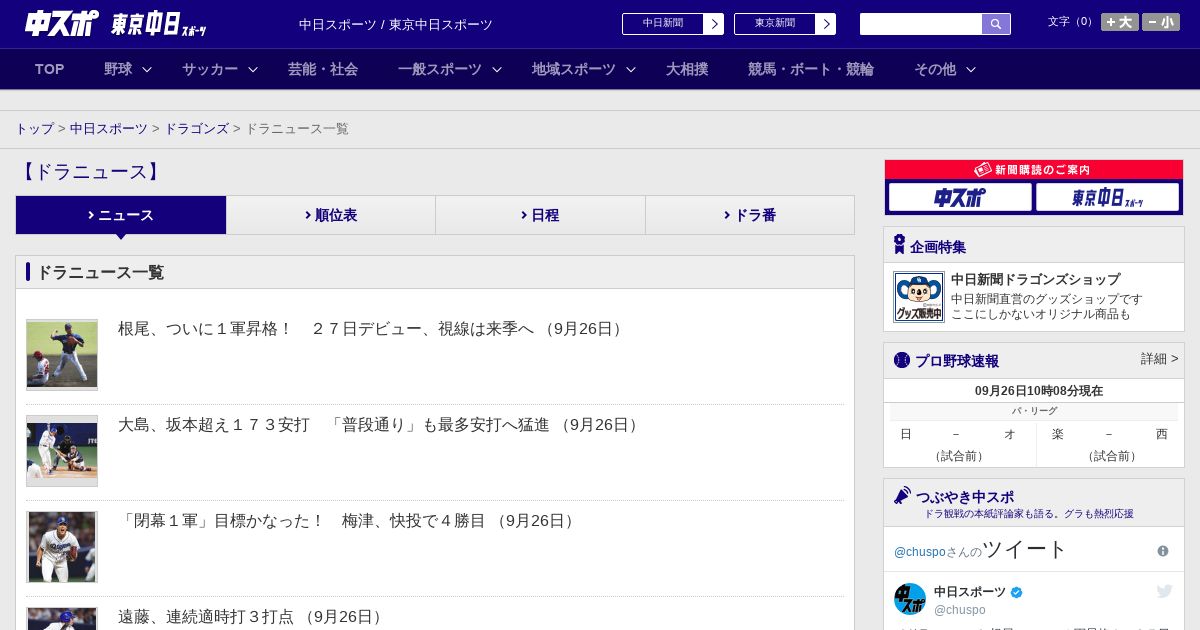1200x630 pixels.
Task: Open thumbnail for 根尾 article
Action: pyautogui.click(x=62, y=355)
